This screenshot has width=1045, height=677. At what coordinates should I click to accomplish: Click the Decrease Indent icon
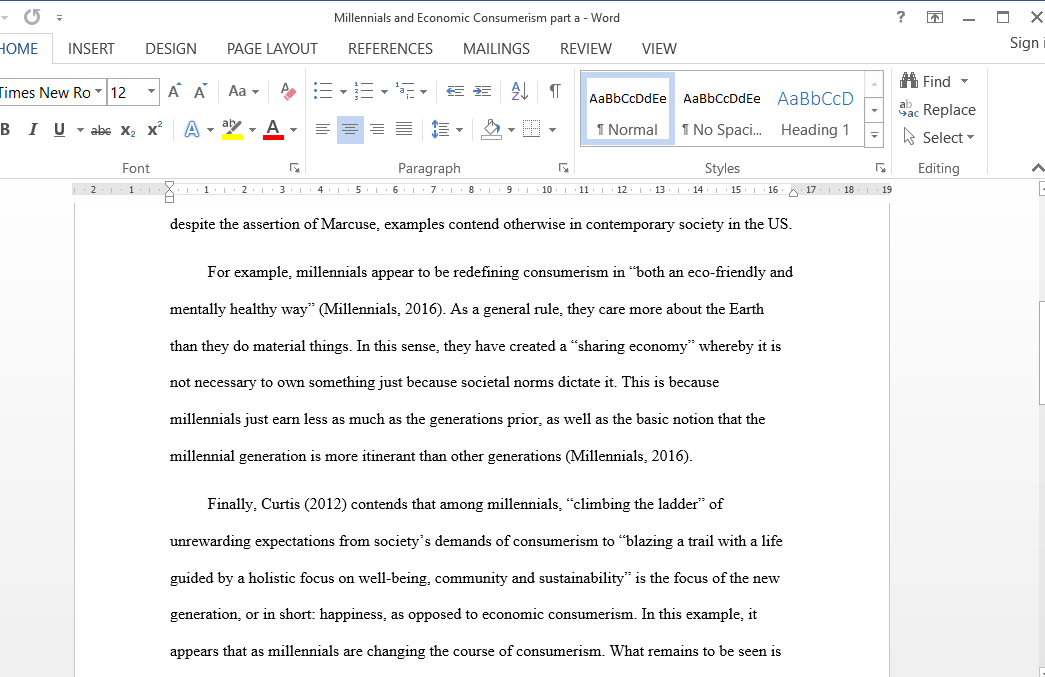coord(455,91)
